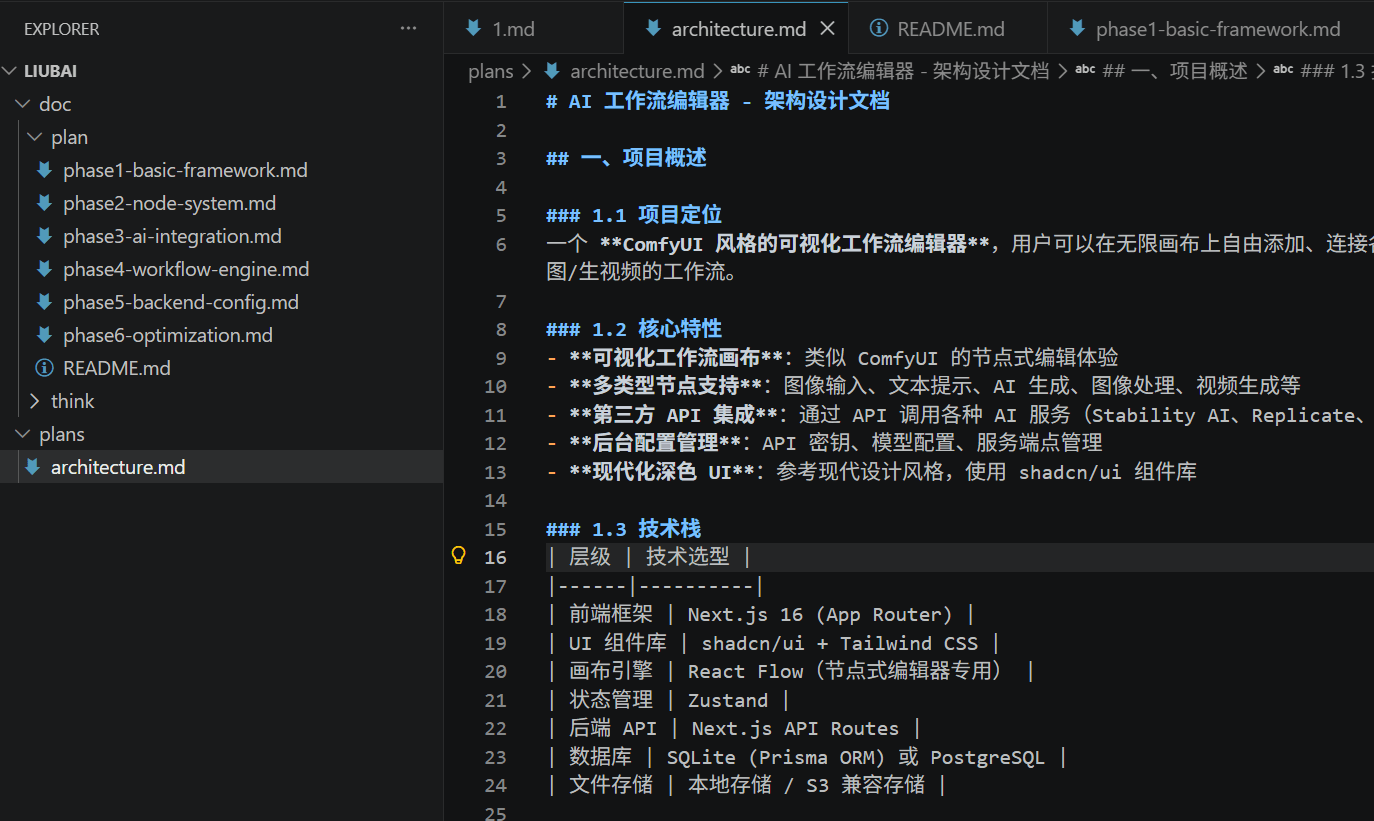Collapse the plan subfolder
The image size is (1374, 821).
point(35,137)
